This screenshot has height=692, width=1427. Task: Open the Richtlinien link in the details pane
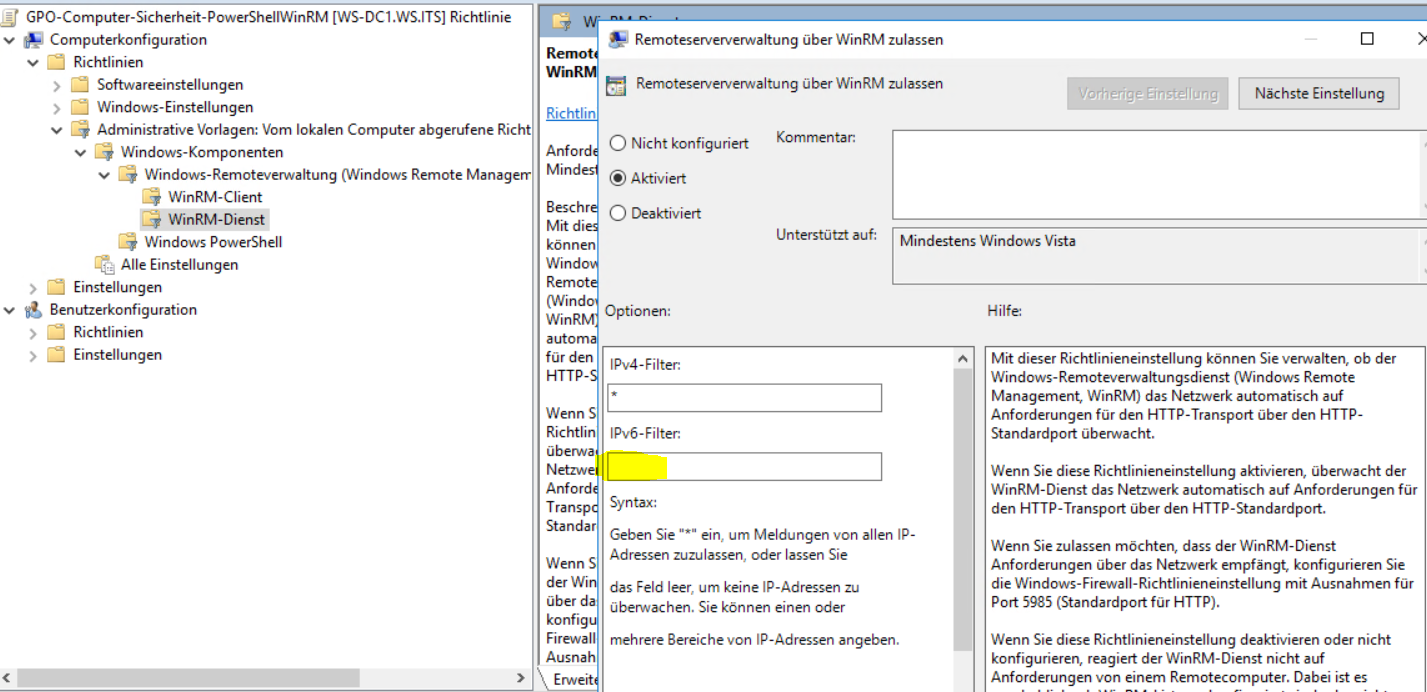571,113
